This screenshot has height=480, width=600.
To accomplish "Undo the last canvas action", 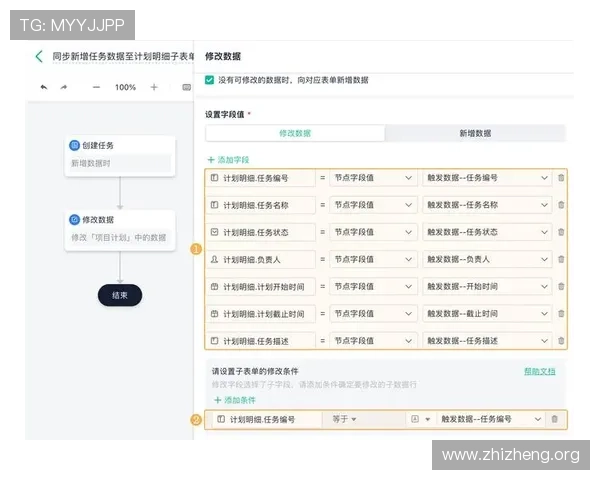I will (44, 87).
